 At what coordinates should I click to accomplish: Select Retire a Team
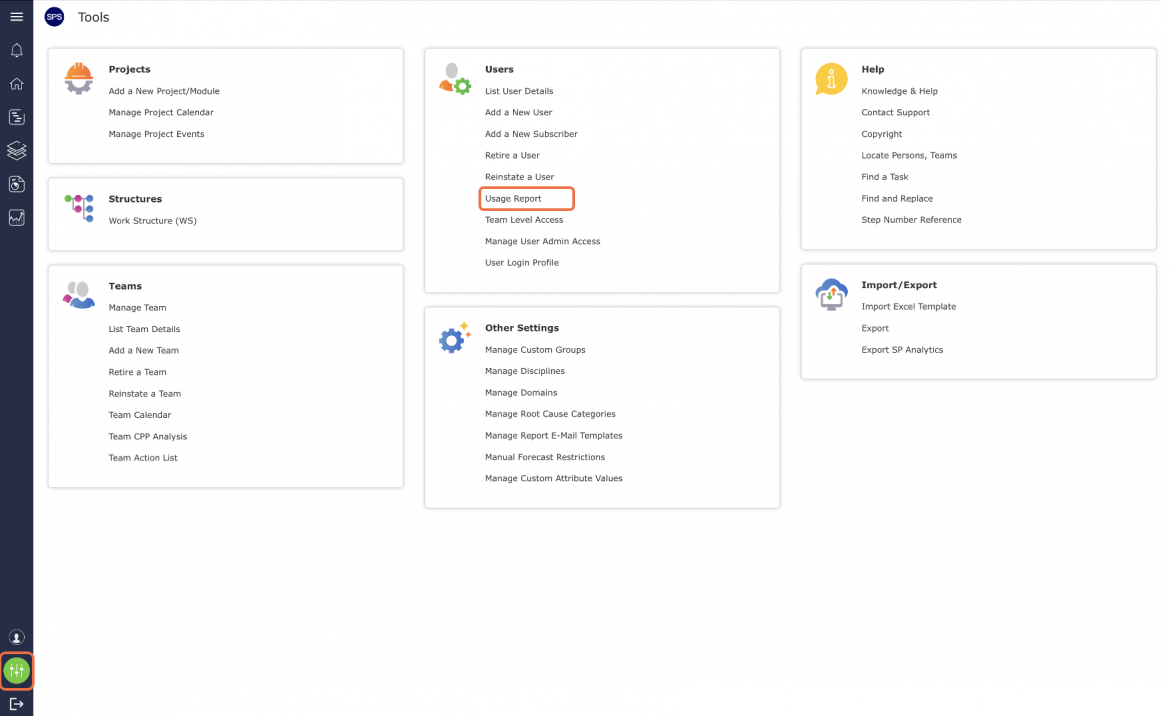(138, 372)
